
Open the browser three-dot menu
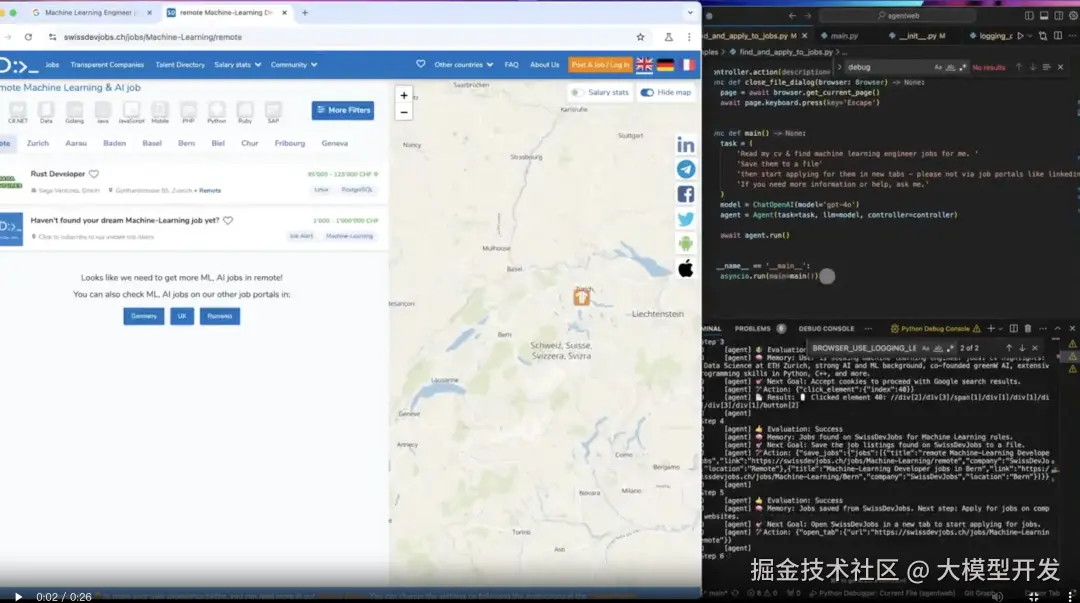point(689,37)
